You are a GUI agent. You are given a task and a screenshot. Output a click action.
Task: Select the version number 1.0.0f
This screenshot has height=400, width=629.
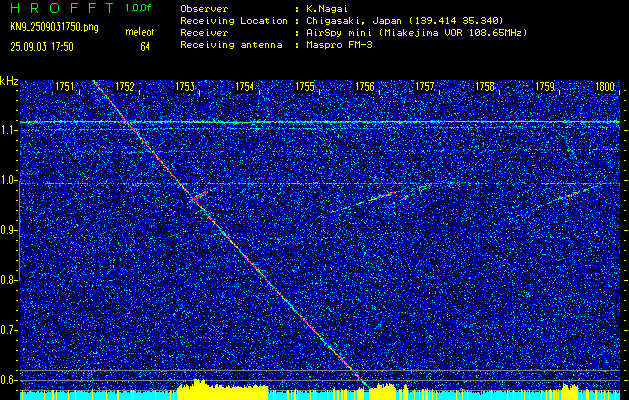tap(138, 8)
